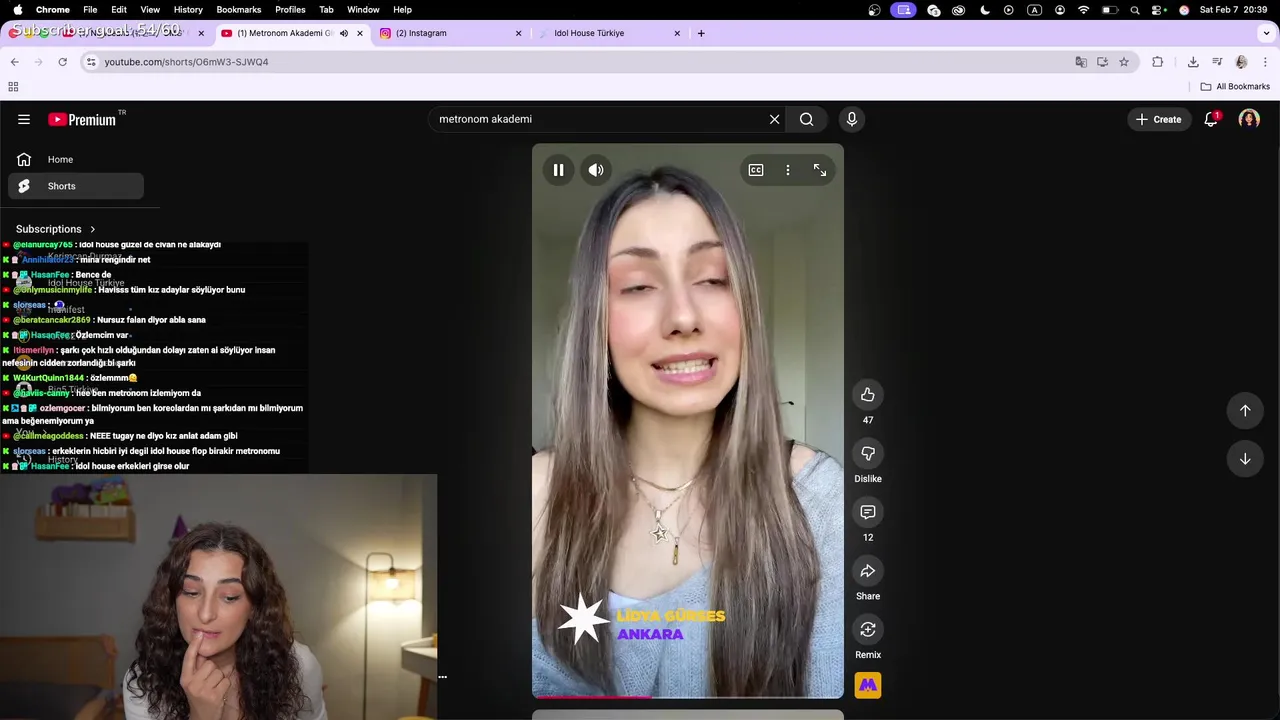Switch the Short to fullscreen
Screen dimensions: 1280x720
click(x=820, y=170)
